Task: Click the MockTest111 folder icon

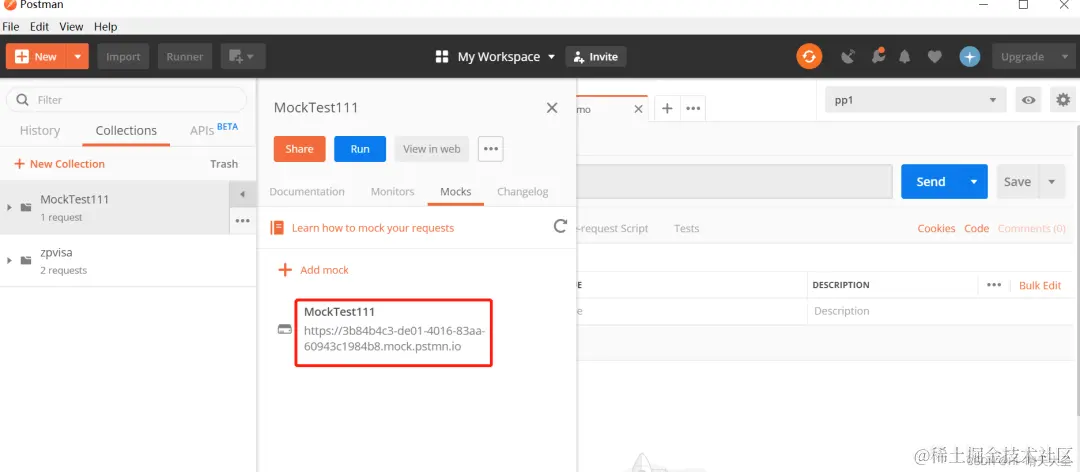Action: 26,207
